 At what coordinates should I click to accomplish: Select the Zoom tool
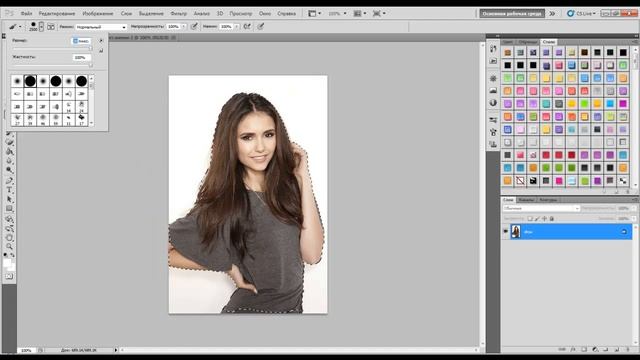pos(9,247)
